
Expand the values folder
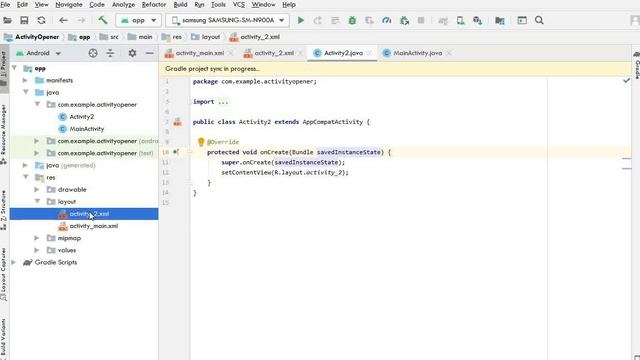tap(37, 250)
